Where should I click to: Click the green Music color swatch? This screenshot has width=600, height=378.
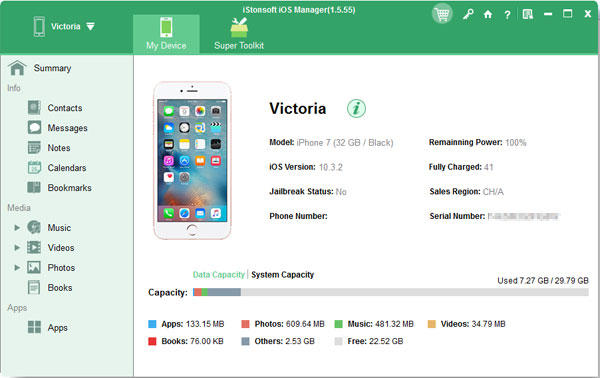pyautogui.click(x=338, y=324)
